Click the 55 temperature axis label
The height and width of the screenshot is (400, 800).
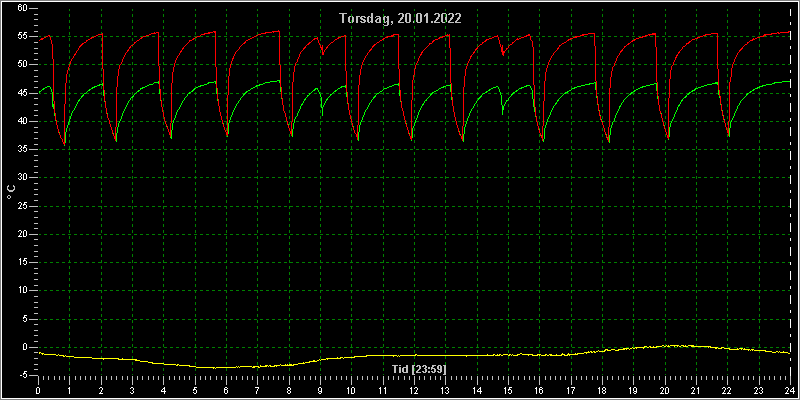23,36
